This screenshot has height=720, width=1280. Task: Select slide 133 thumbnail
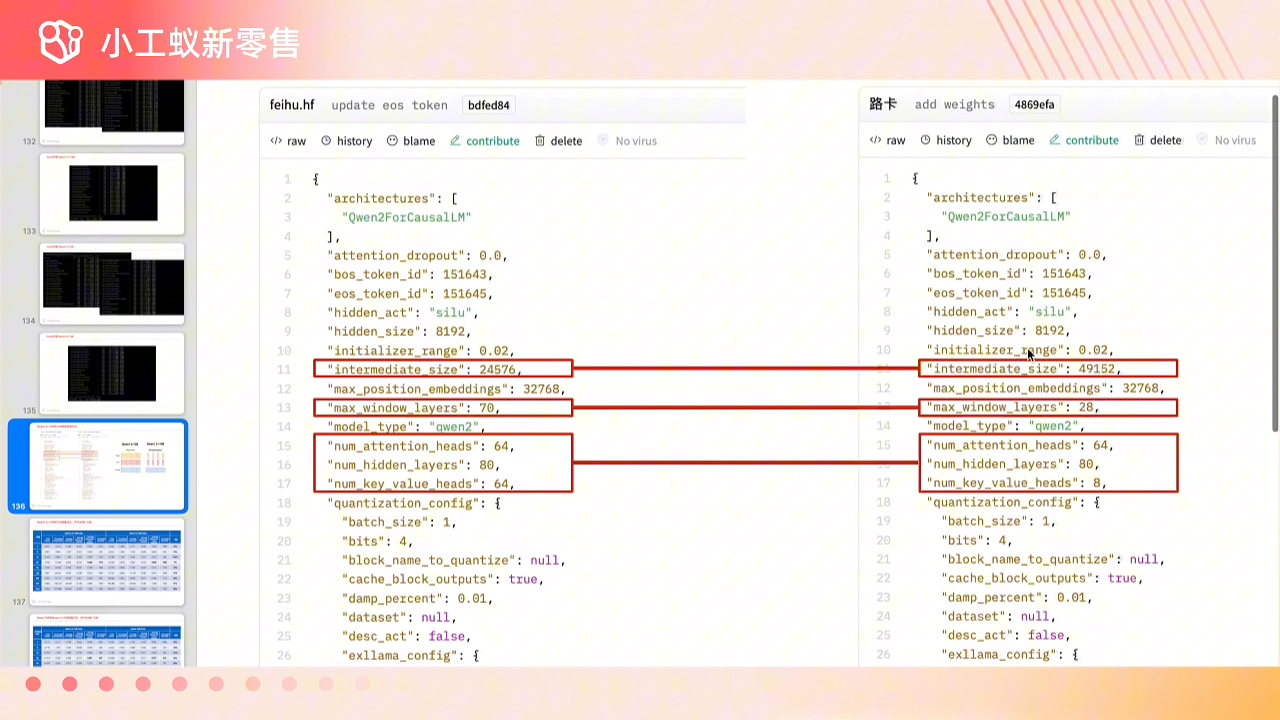pos(112,193)
